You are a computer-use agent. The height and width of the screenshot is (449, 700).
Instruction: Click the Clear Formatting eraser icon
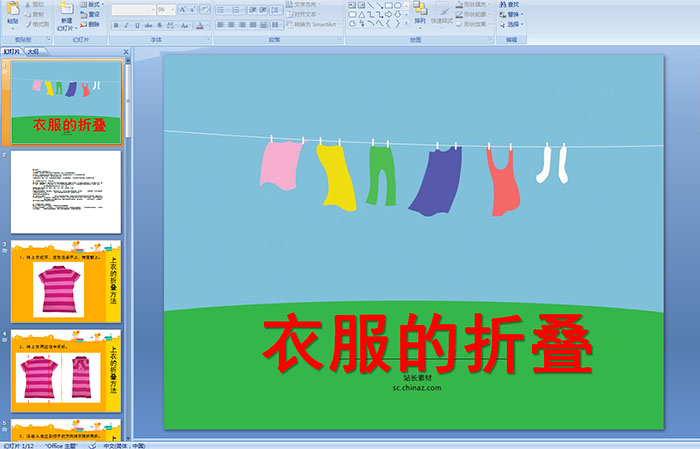(204, 10)
